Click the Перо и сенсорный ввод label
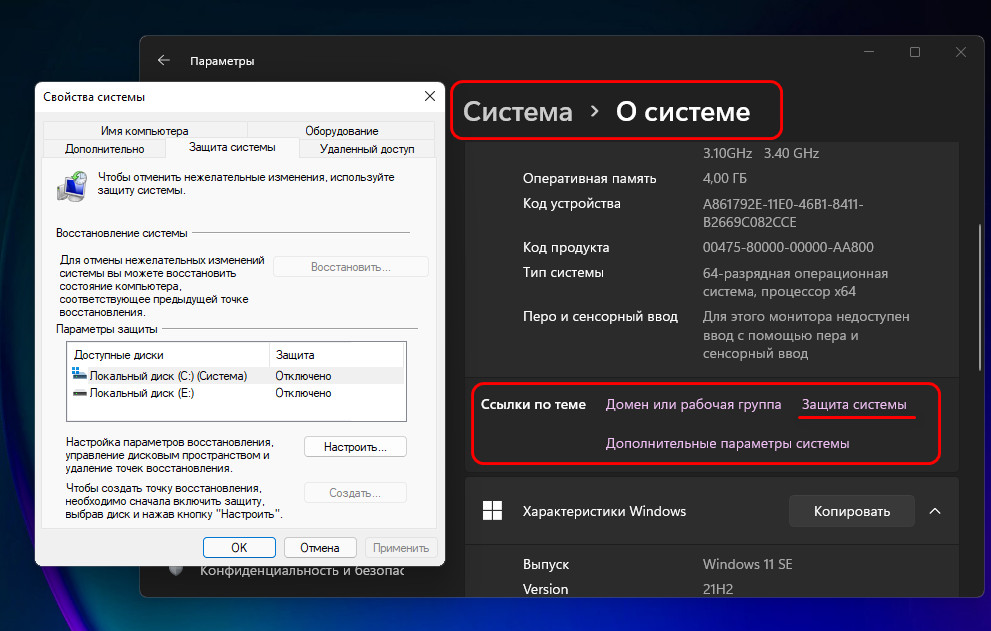This screenshot has height=631, width=991. tap(600, 316)
